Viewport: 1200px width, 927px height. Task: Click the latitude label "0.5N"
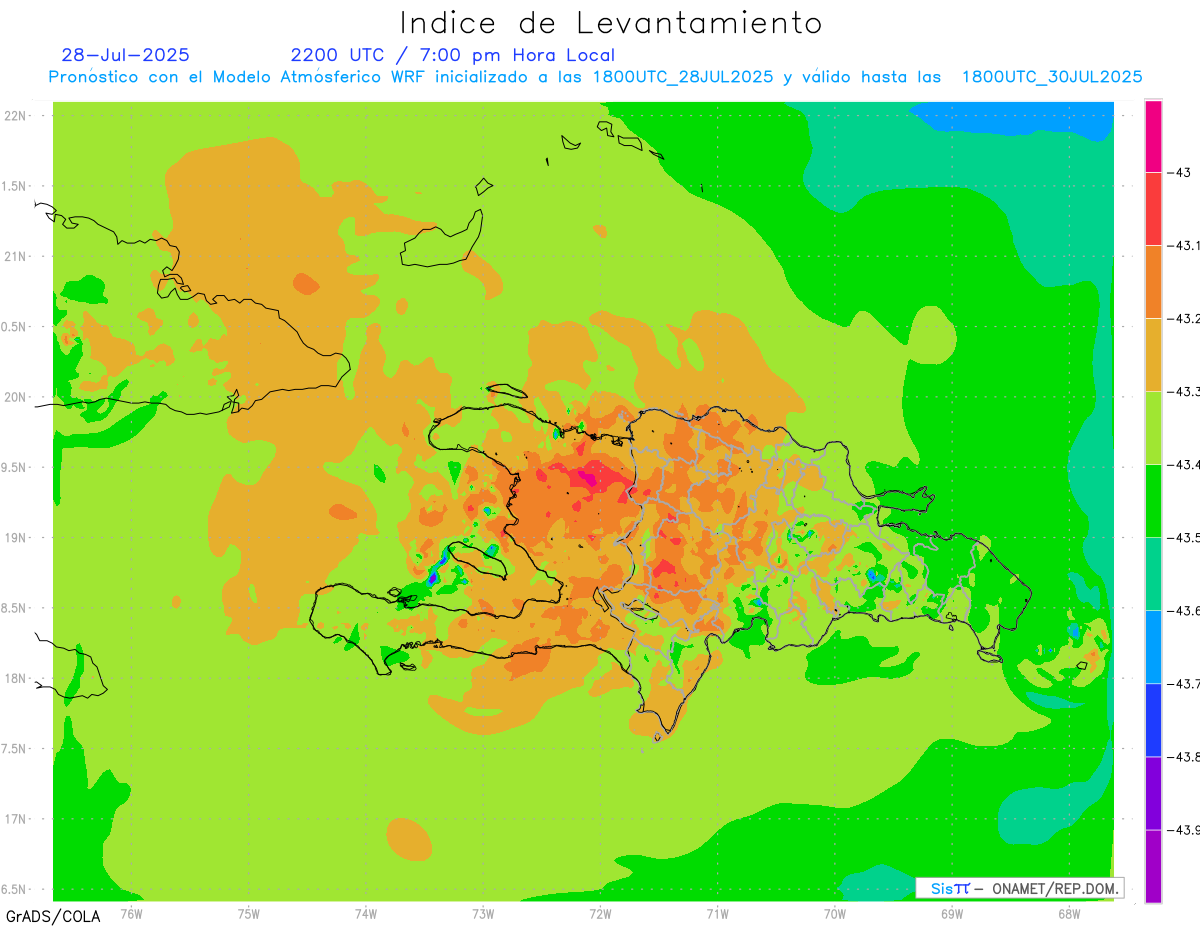coord(14,327)
